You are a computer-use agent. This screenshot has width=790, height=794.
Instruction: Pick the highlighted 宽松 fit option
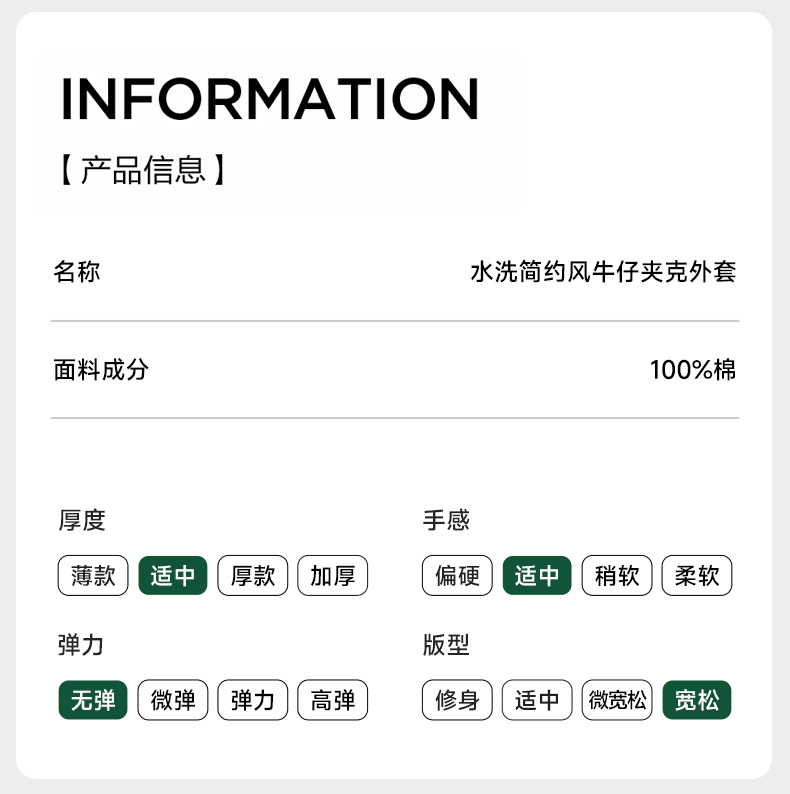click(x=697, y=700)
